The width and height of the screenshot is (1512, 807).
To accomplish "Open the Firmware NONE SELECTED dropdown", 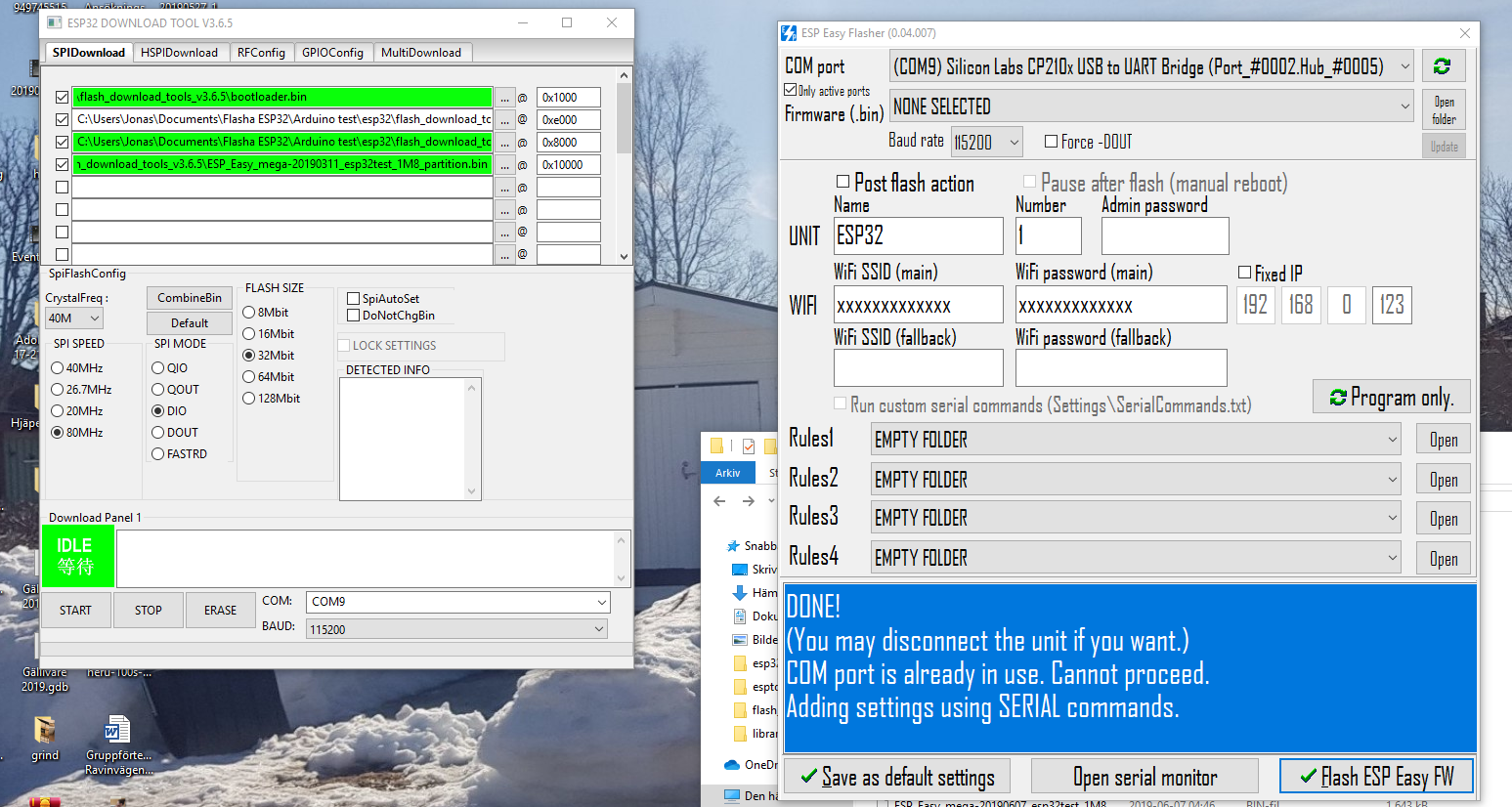I will coord(1151,106).
